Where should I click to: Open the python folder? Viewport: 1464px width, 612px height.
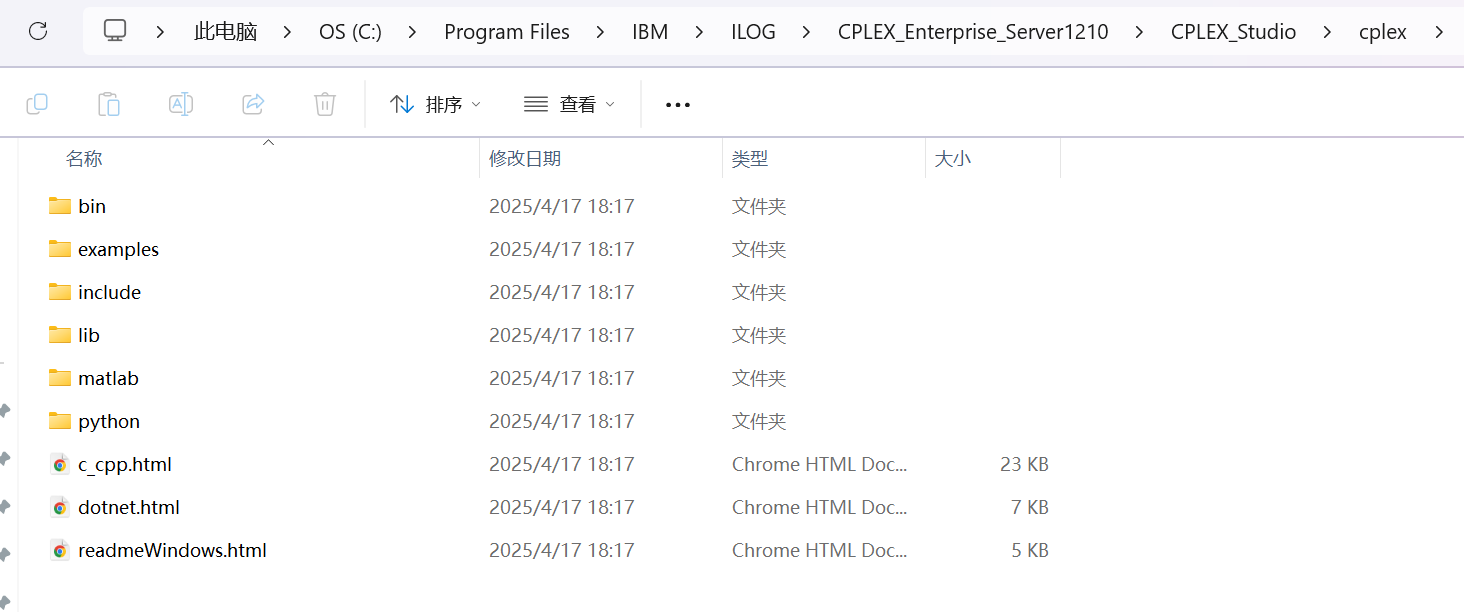click(x=109, y=421)
